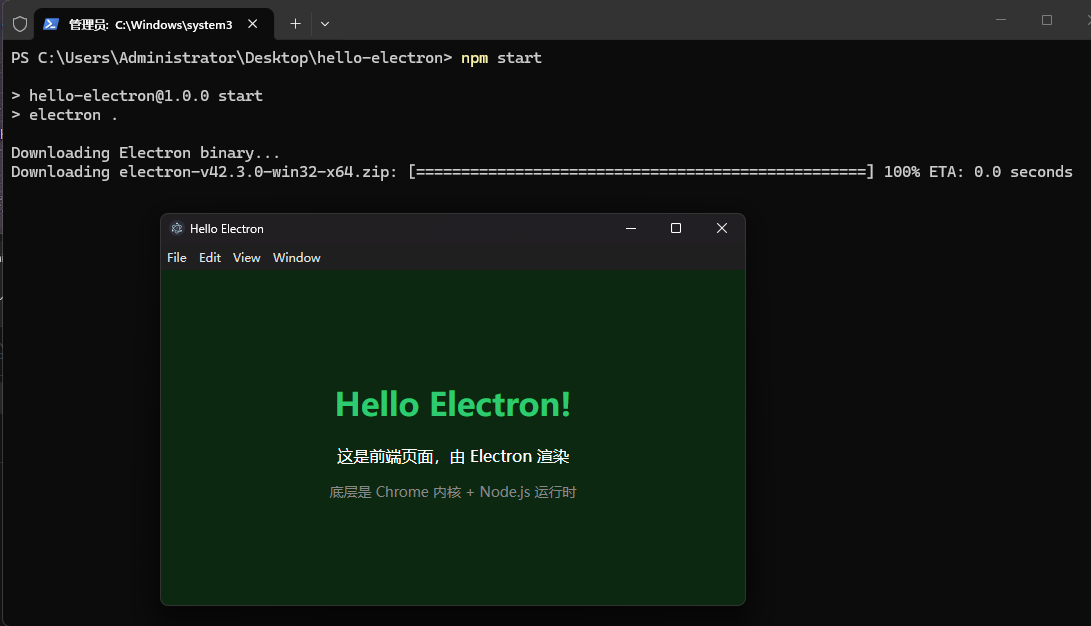1091x626 pixels.
Task: Minimize the Hello Electron window
Action: point(631,228)
